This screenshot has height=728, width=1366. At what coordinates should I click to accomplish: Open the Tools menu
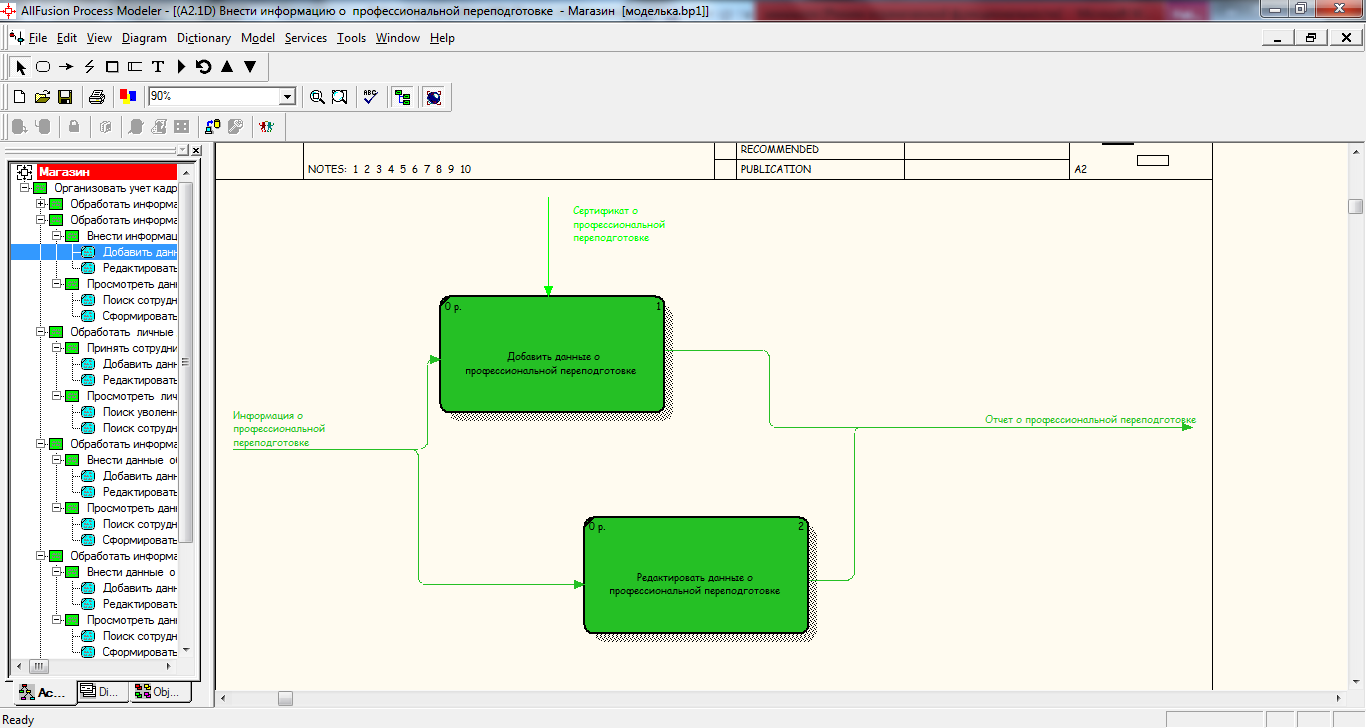[x=351, y=38]
